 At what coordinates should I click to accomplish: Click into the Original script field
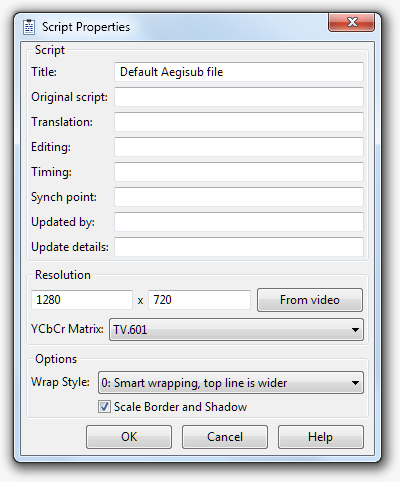(239, 97)
